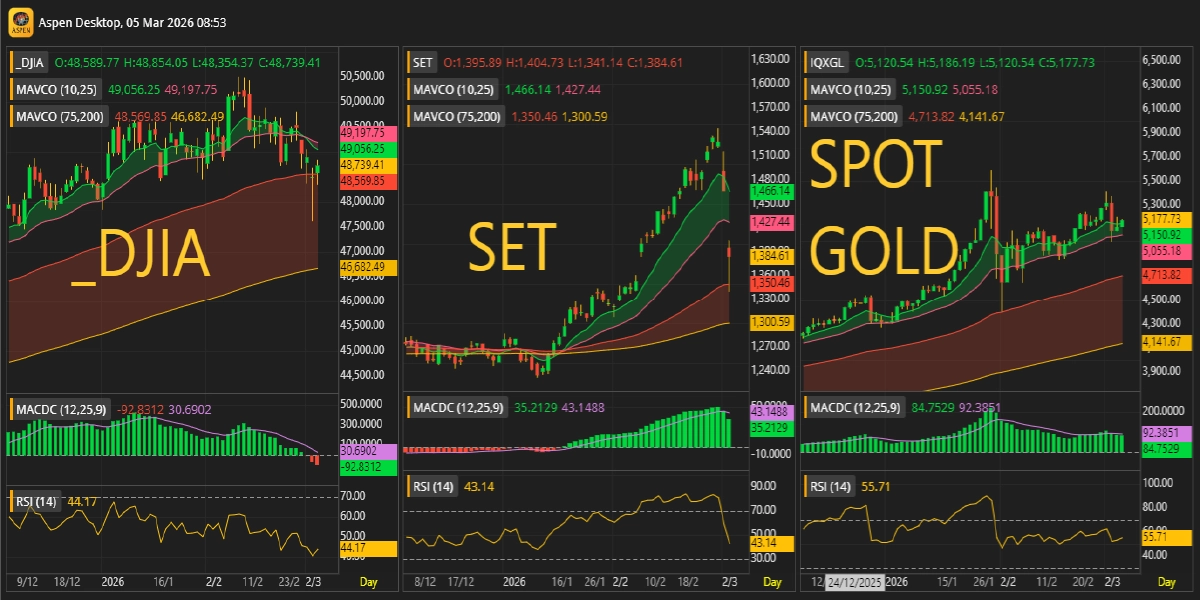The width and height of the screenshot is (1200, 600).
Task: Expand MACDC (12,25,9) settings on SET chart
Action: click(x=456, y=409)
